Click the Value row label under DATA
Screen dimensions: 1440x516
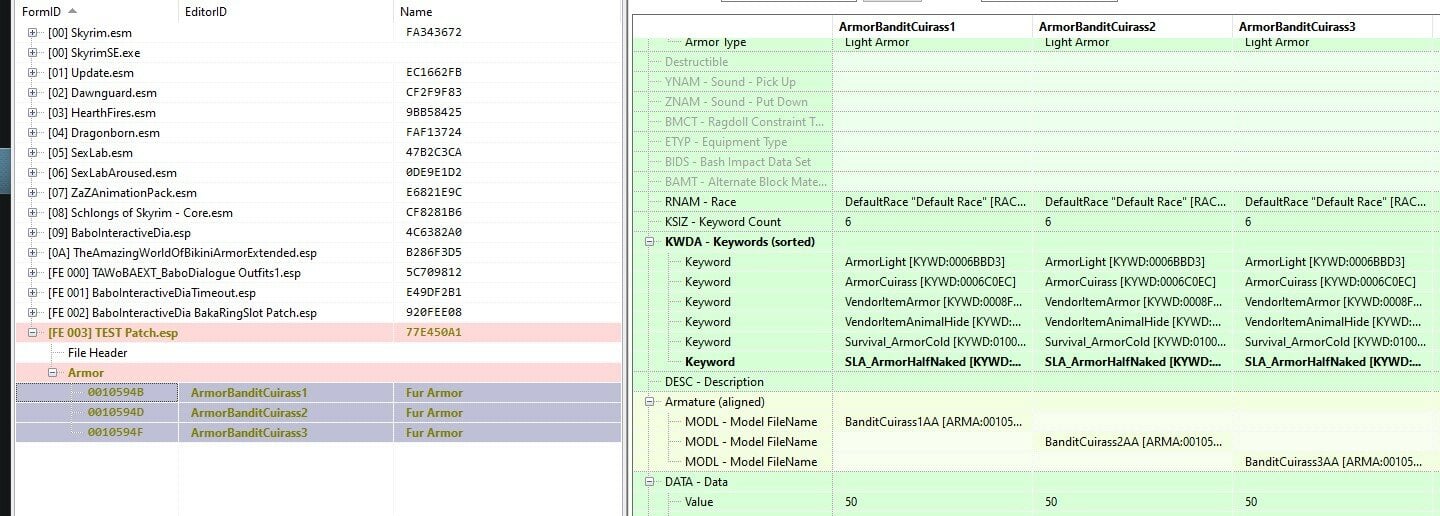[x=700, y=502]
